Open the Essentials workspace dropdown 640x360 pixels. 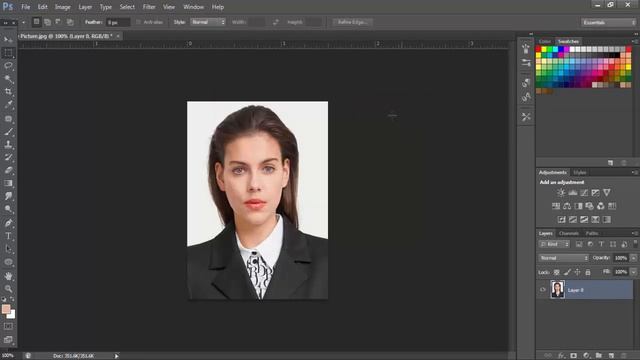pos(609,22)
